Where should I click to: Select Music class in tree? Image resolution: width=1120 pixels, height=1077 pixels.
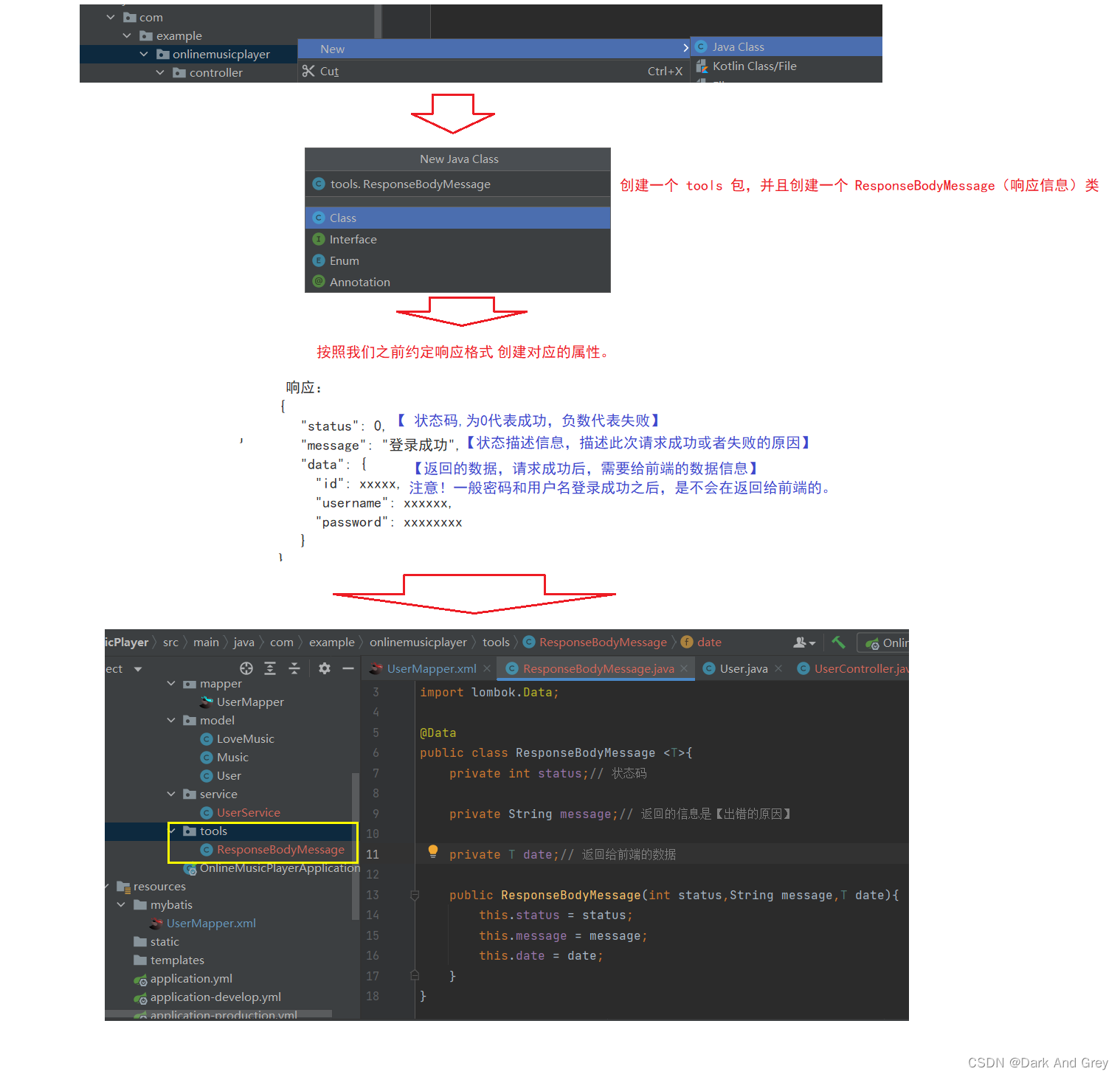(x=224, y=758)
